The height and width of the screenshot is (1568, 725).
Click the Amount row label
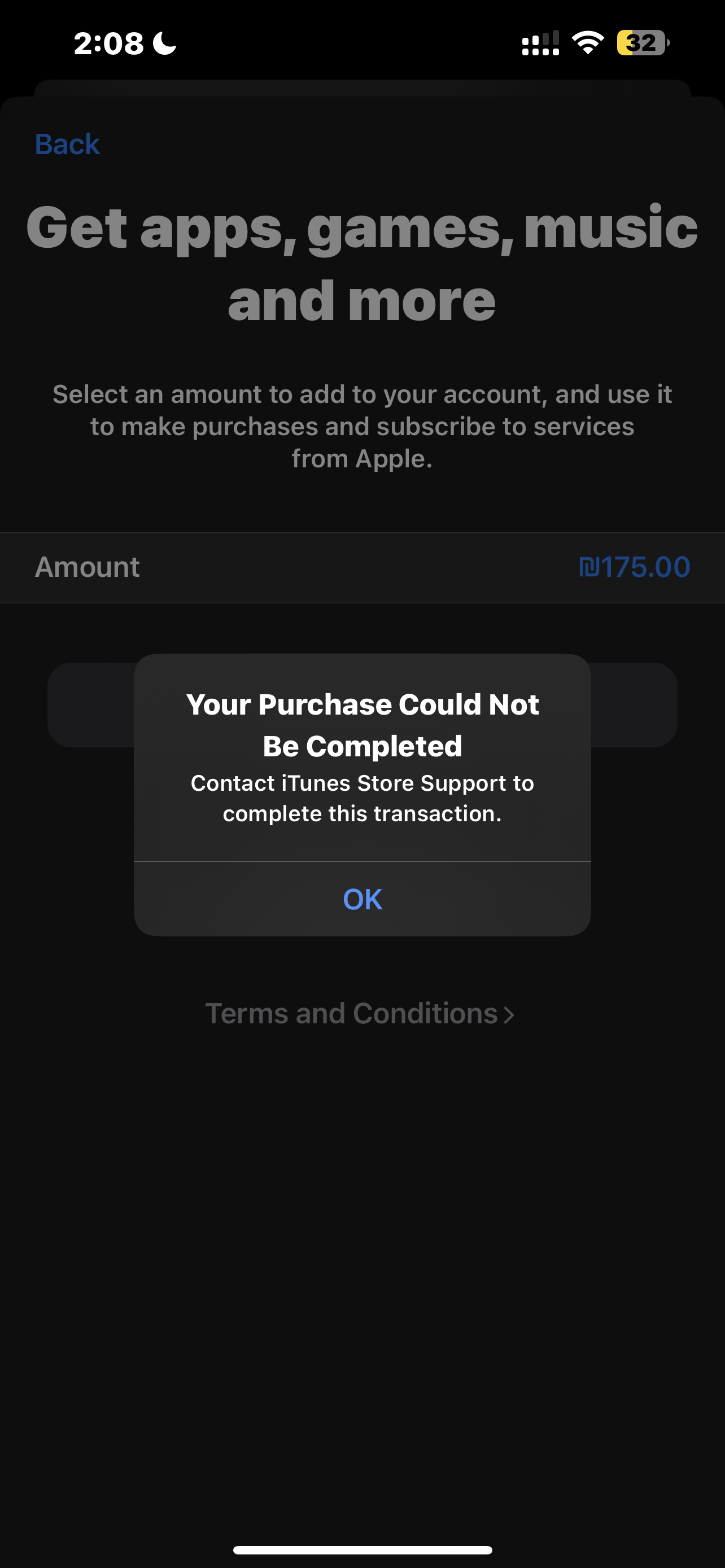tap(87, 567)
